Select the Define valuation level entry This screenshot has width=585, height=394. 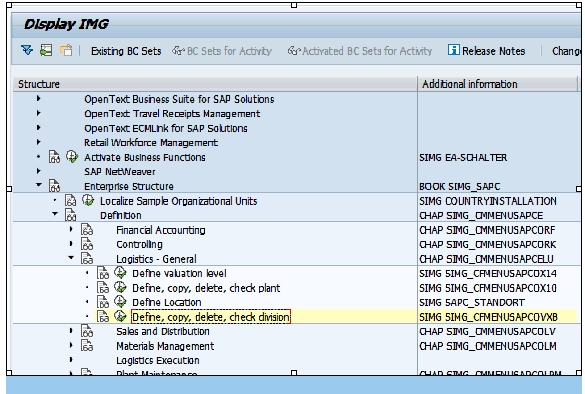click(179, 273)
